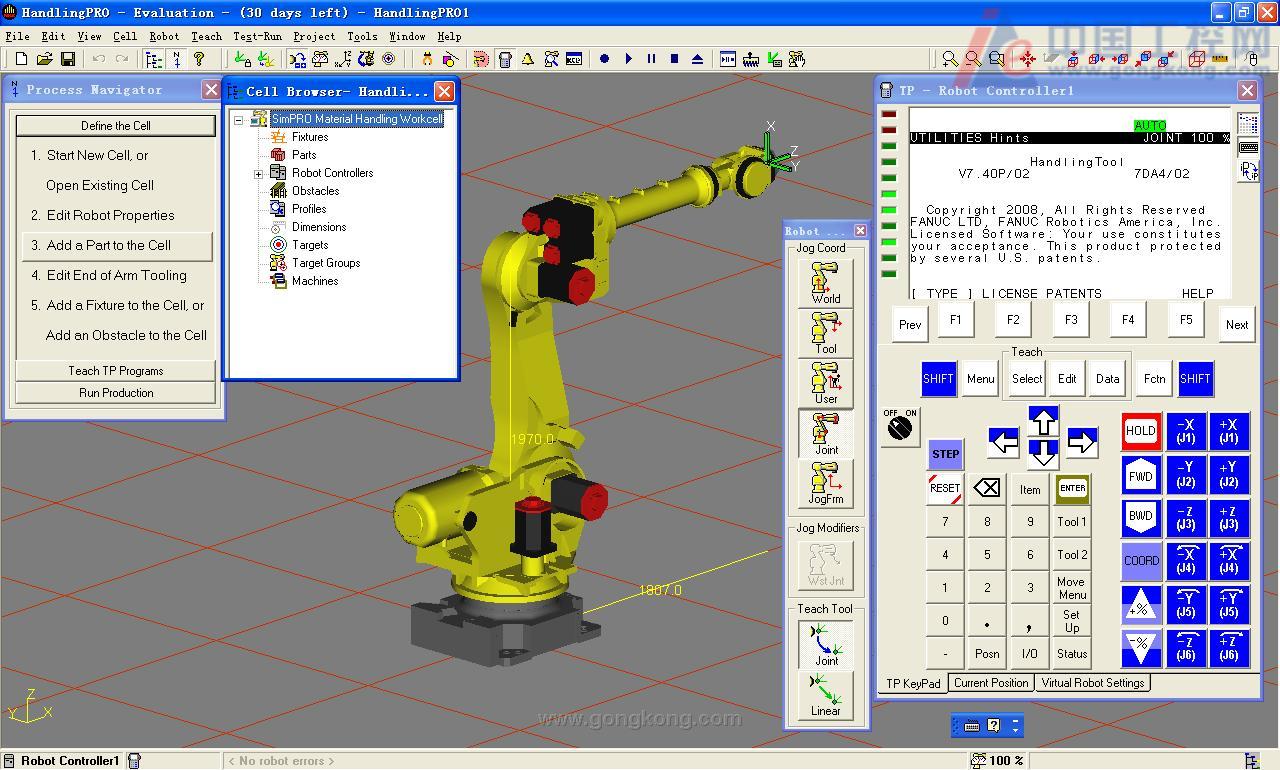The image size is (1280, 770).
Task: Toggle the left blue SHIFT key
Action: click(x=938, y=379)
